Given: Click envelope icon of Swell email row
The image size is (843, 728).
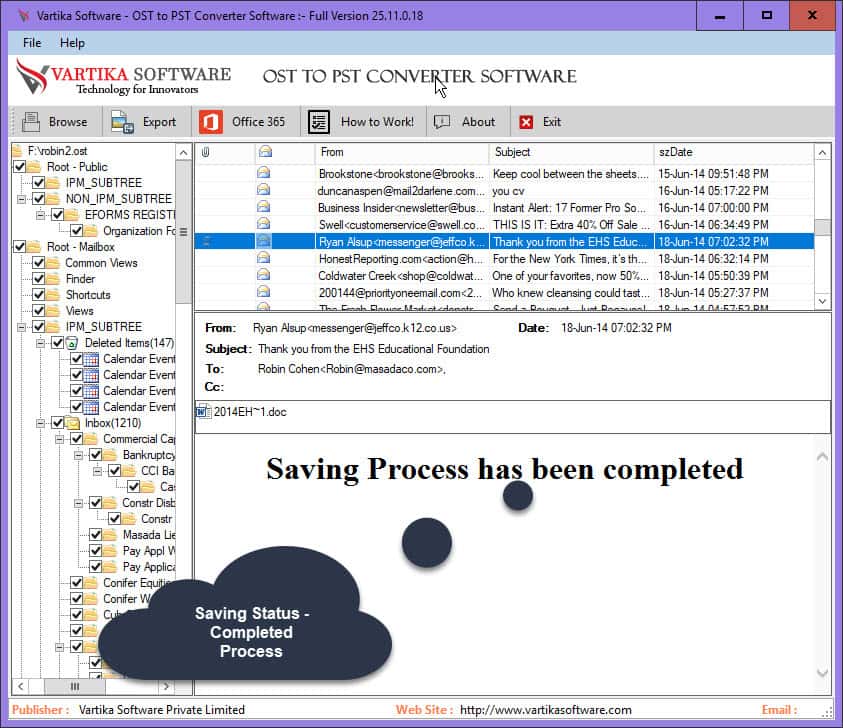Looking at the screenshot, I should tap(263, 224).
